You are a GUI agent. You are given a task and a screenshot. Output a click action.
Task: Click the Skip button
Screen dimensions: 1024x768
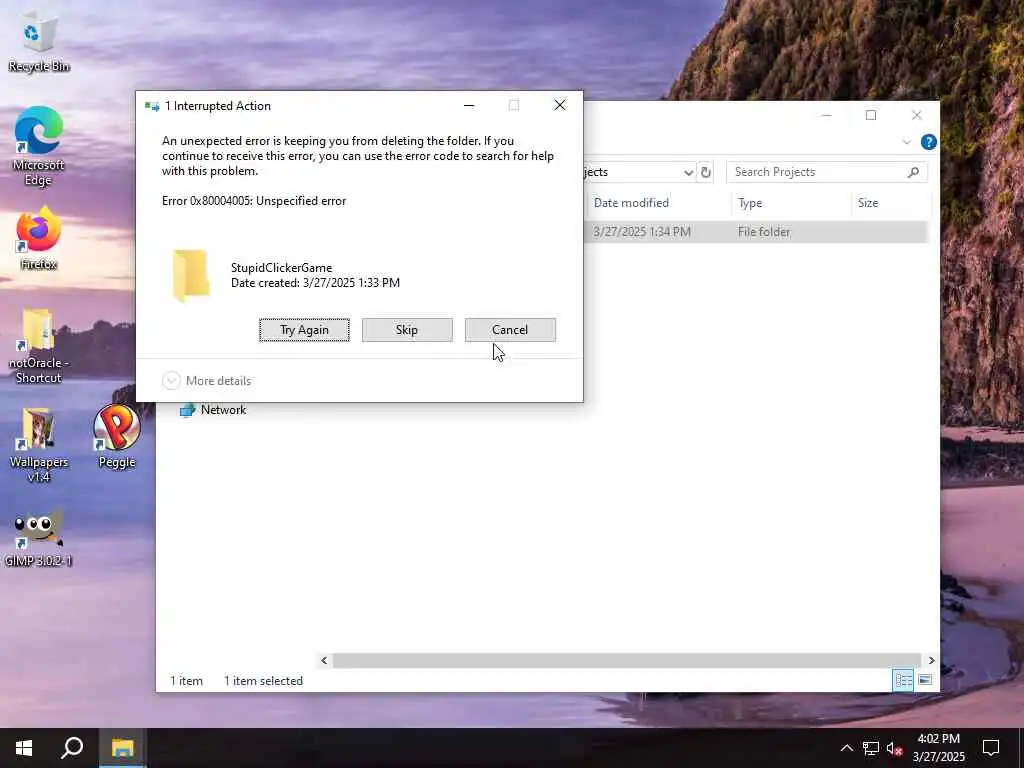point(407,330)
